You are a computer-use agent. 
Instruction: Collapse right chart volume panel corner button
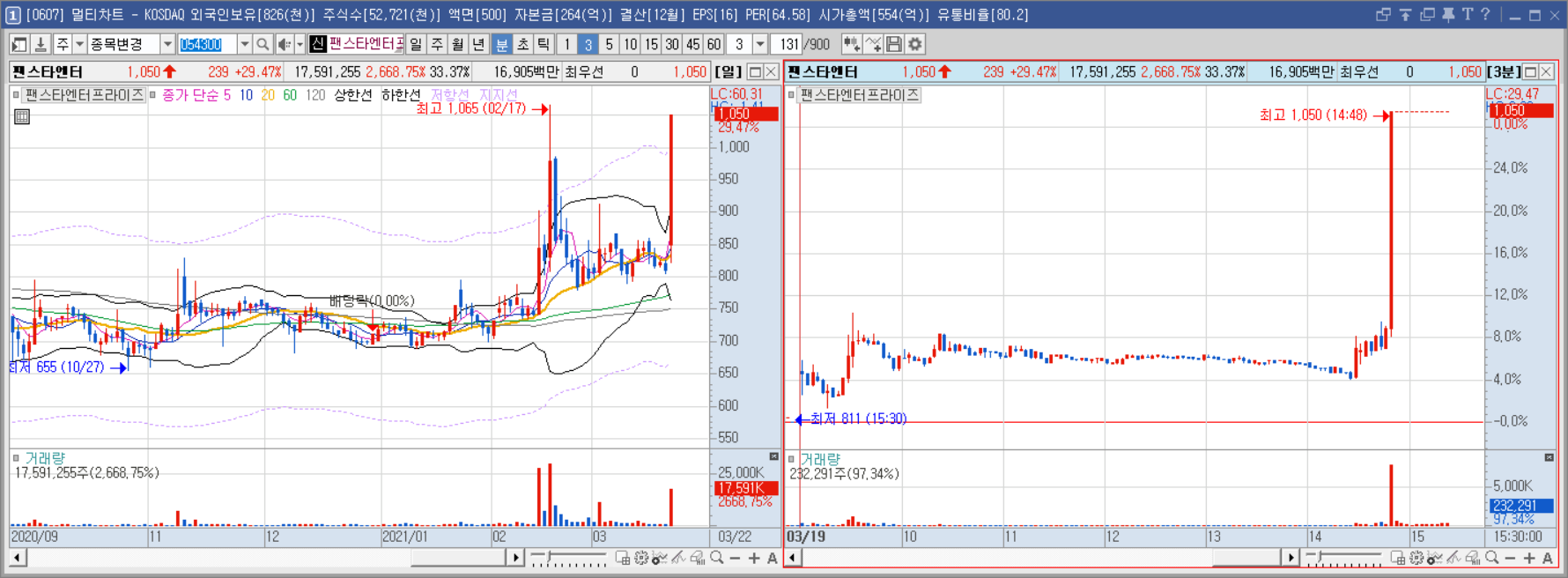[1549, 457]
